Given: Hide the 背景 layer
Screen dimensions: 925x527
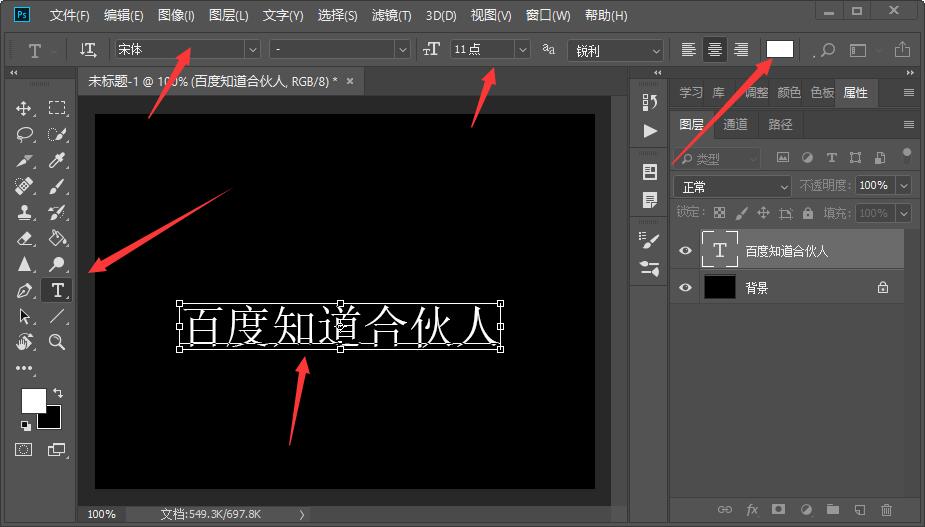Looking at the screenshot, I should tap(685, 287).
